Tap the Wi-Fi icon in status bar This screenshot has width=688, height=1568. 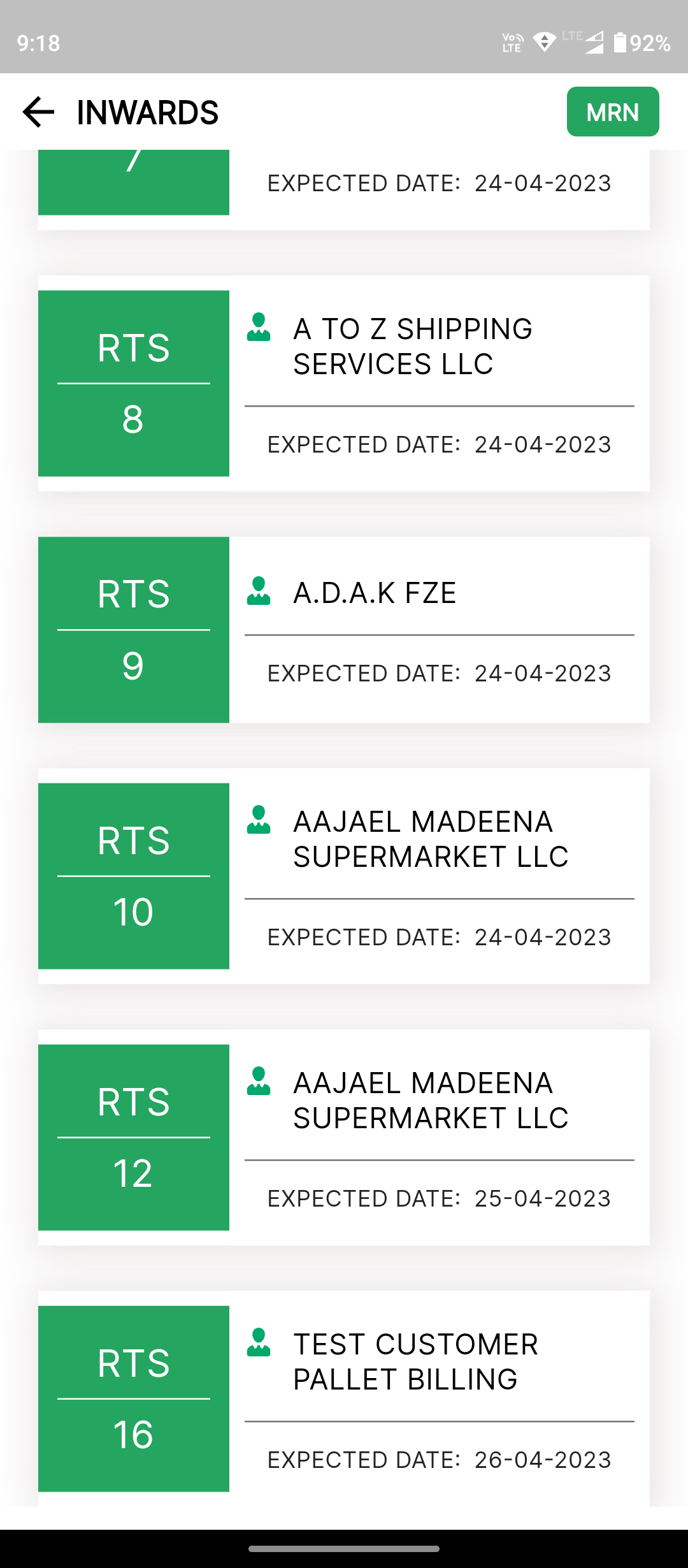pos(545,43)
